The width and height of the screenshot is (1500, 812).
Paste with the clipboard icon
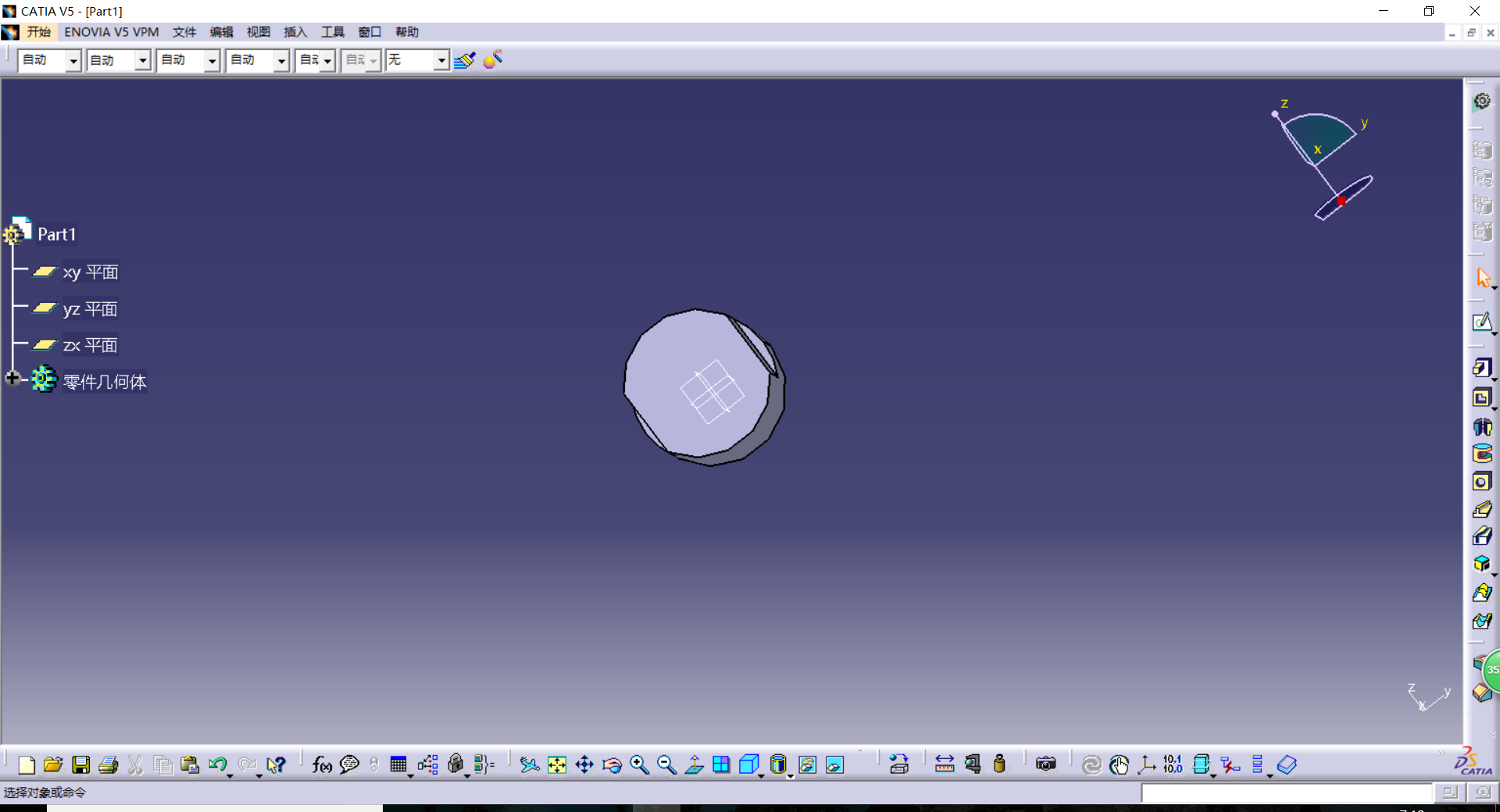click(x=190, y=764)
